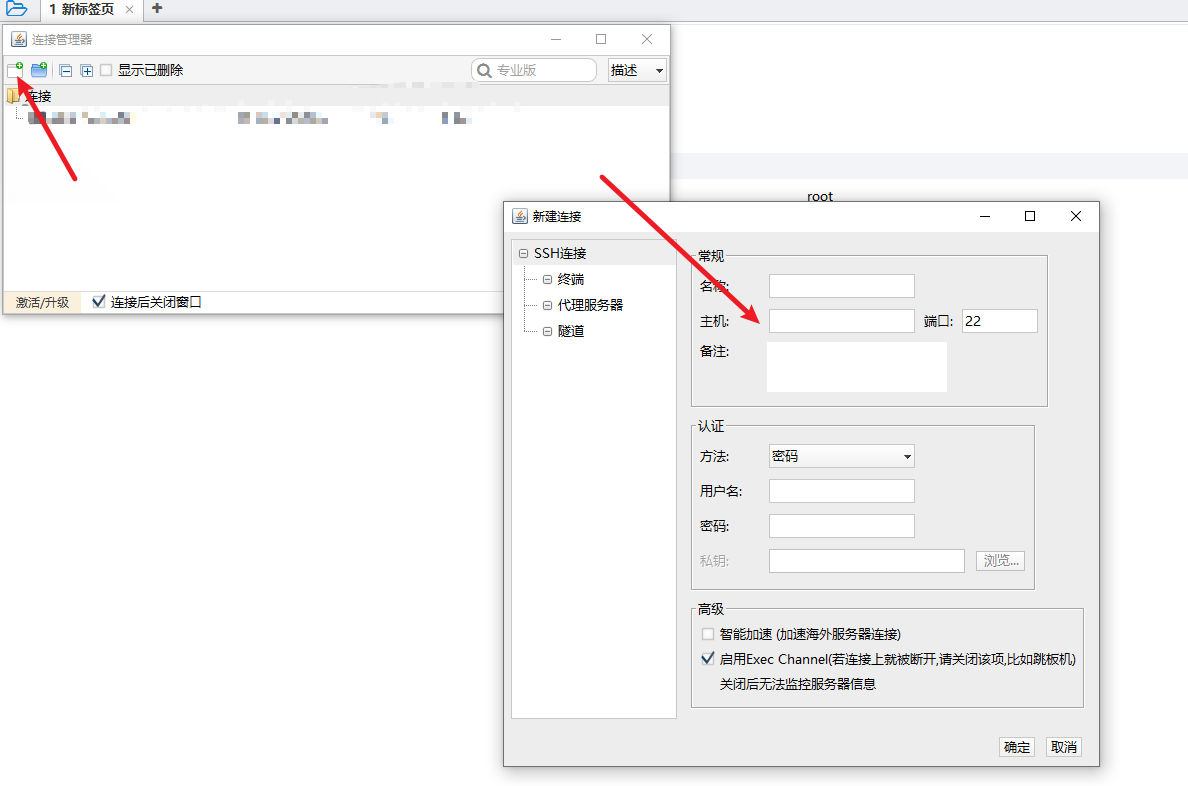1188x786 pixels.
Task: Click the 取消 button
Action: pyautogui.click(x=1063, y=747)
